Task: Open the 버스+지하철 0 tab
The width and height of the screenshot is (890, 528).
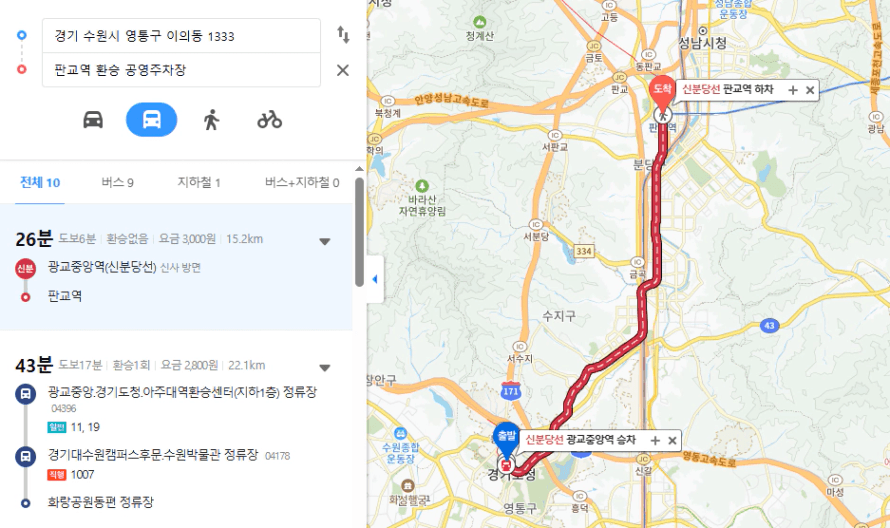Action: [302, 183]
